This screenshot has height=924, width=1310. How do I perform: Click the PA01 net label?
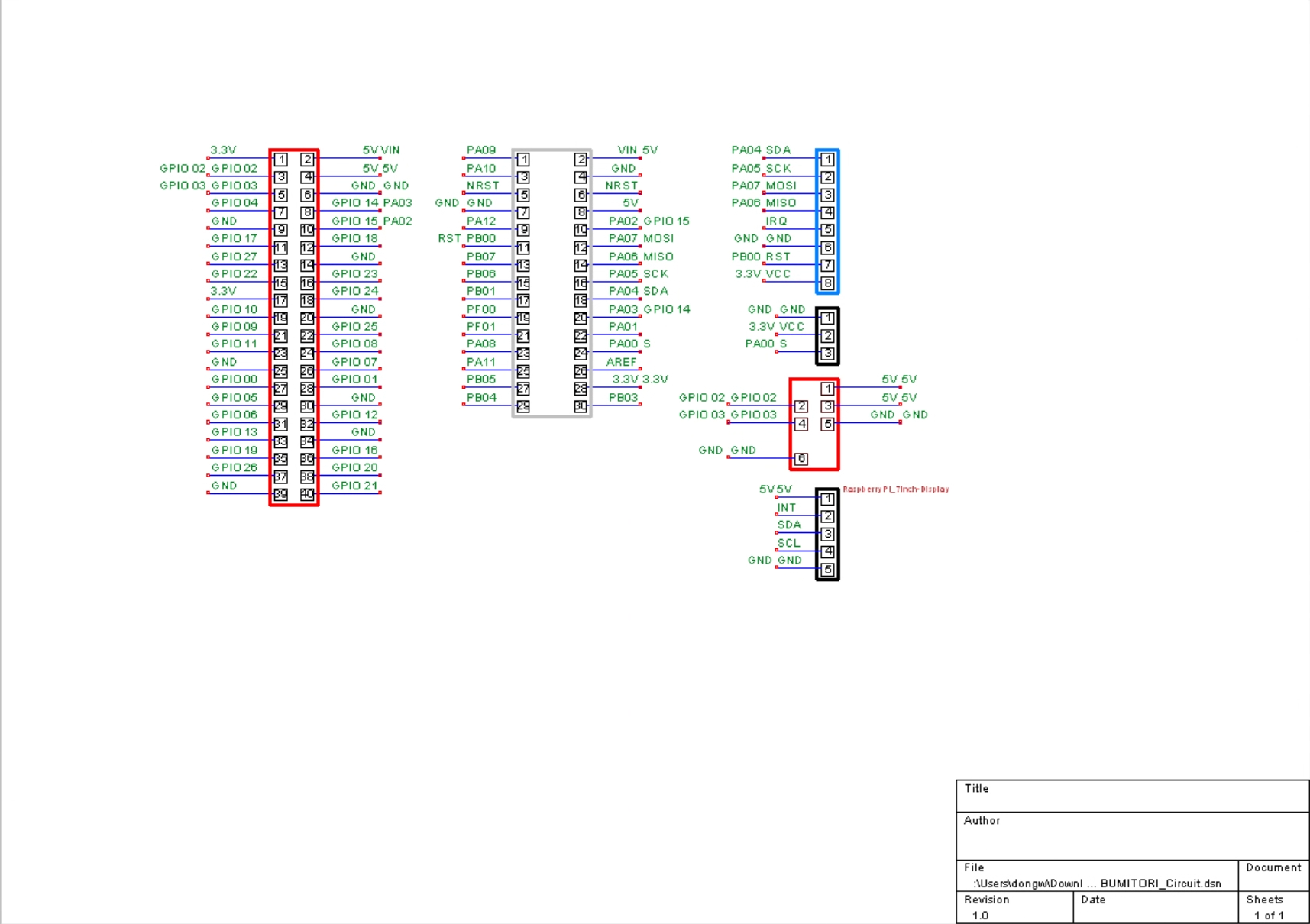tap(623, 326)
